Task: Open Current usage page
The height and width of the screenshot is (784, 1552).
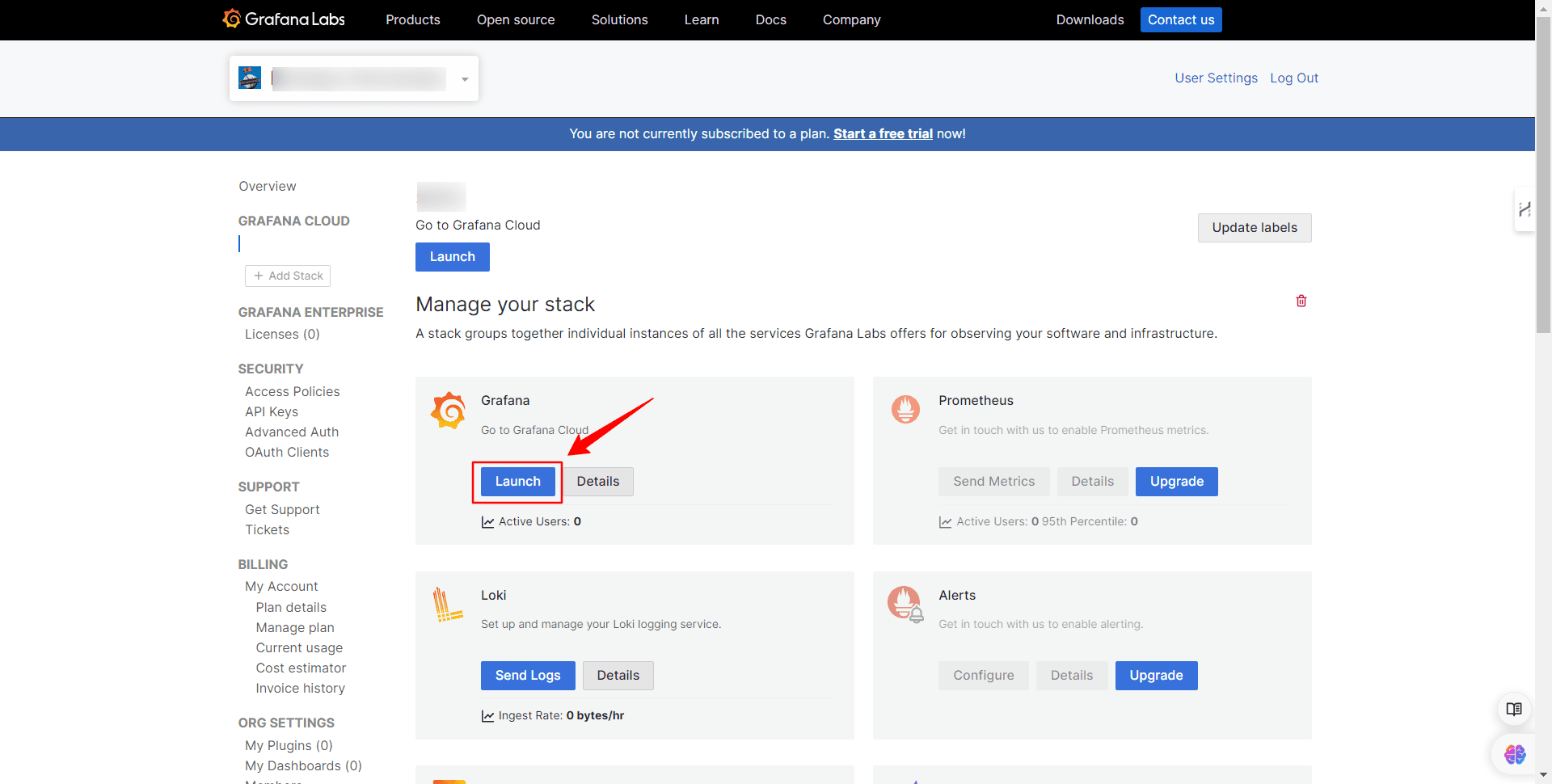Action: coord(299,647)
